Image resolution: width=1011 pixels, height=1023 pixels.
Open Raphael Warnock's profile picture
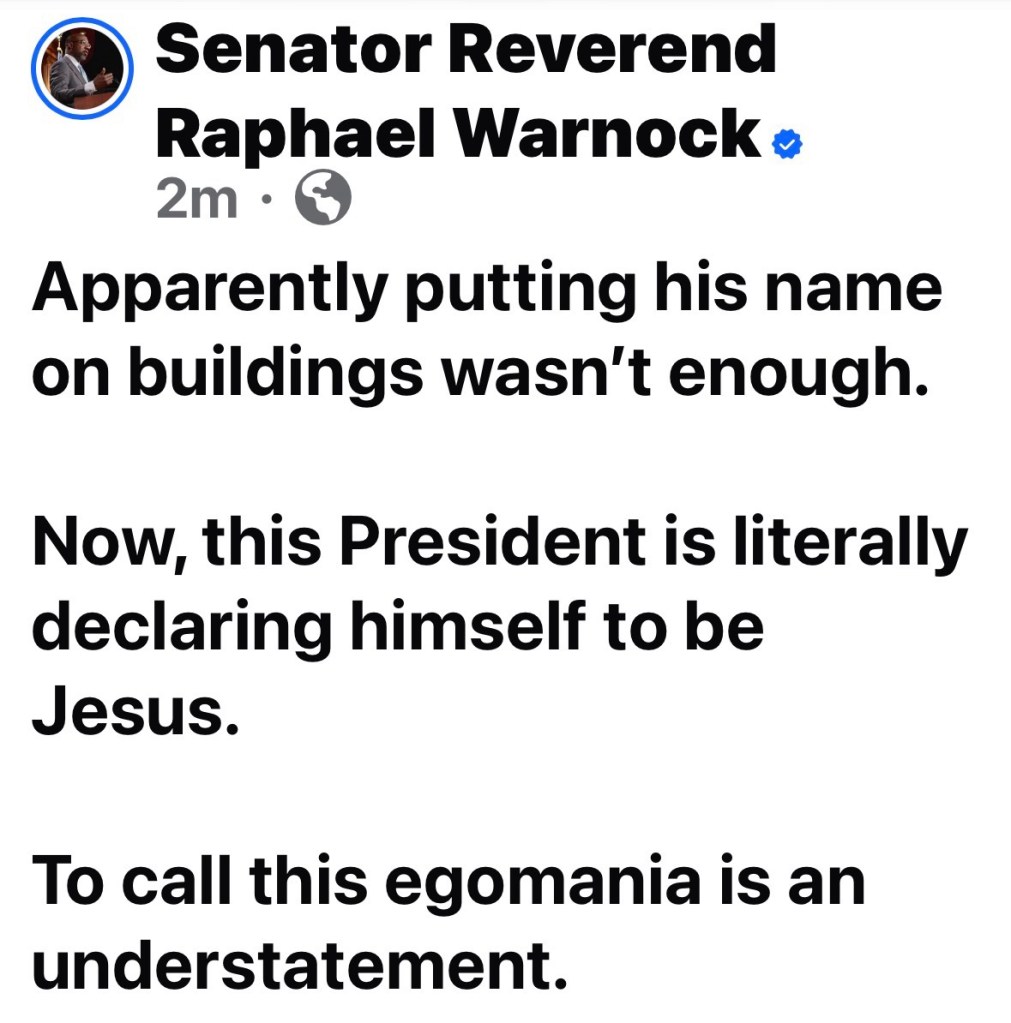[x=80, y=68]
